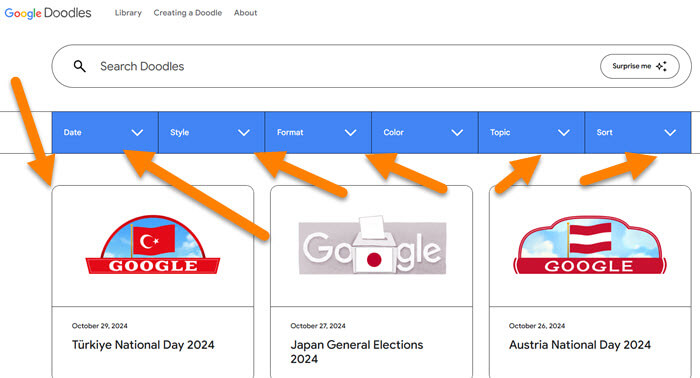Click the search magnifier icon

coord(79,66)
